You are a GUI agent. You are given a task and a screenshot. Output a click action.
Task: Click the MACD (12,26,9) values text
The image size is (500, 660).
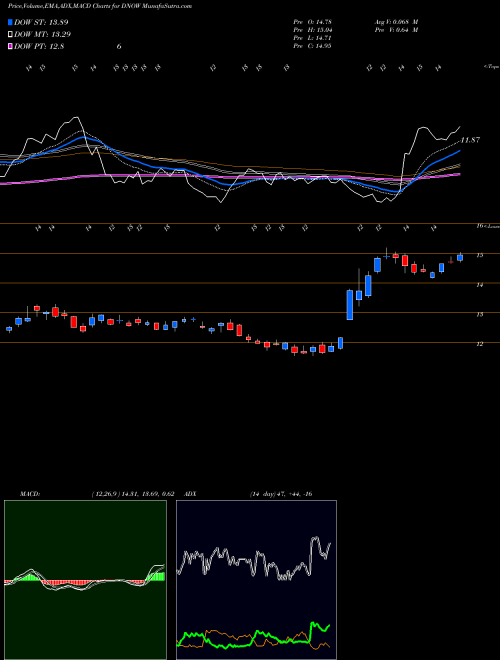coord(133,494)
